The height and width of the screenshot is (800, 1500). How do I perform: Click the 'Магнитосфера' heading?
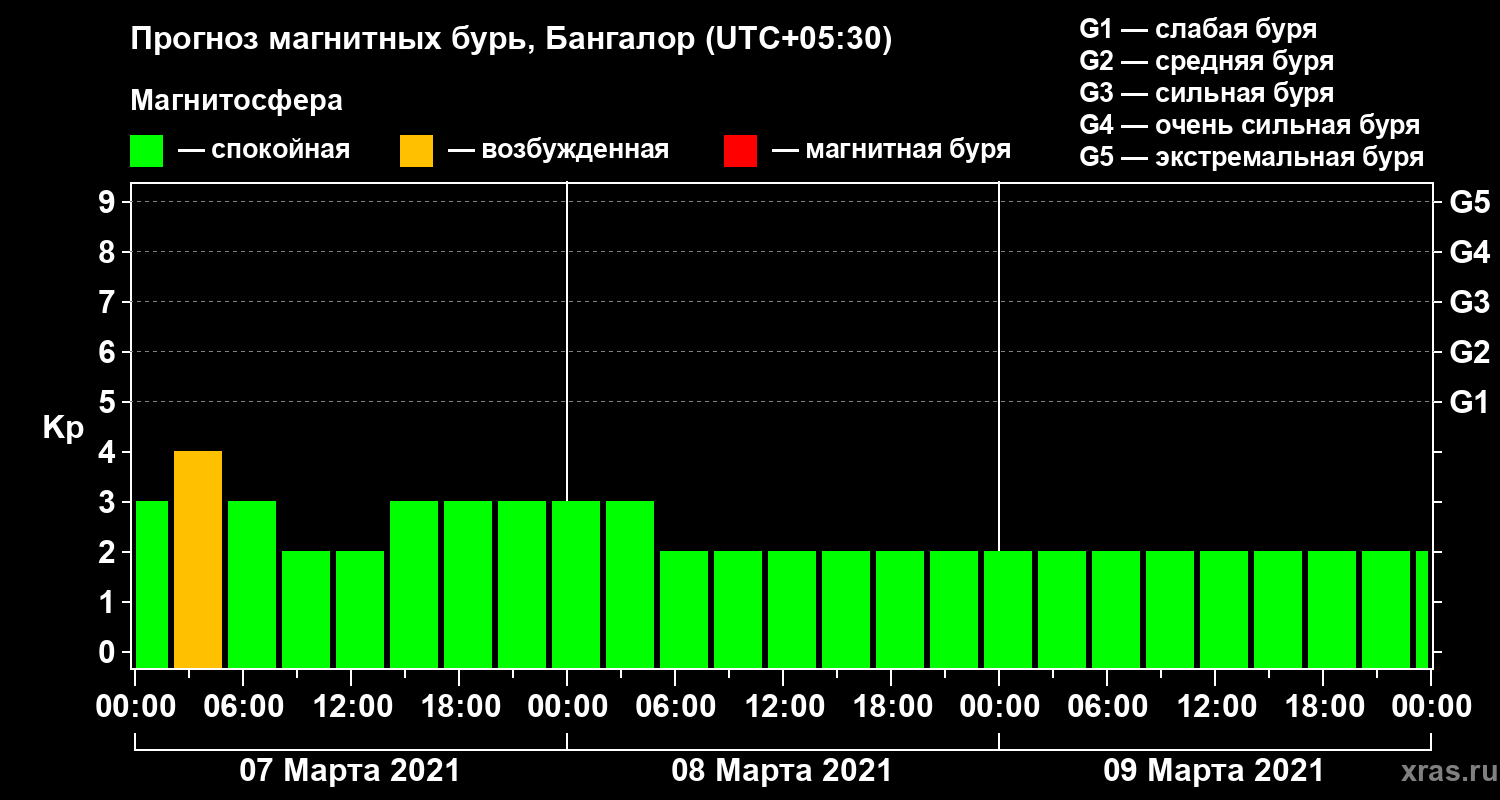(236, 101)
